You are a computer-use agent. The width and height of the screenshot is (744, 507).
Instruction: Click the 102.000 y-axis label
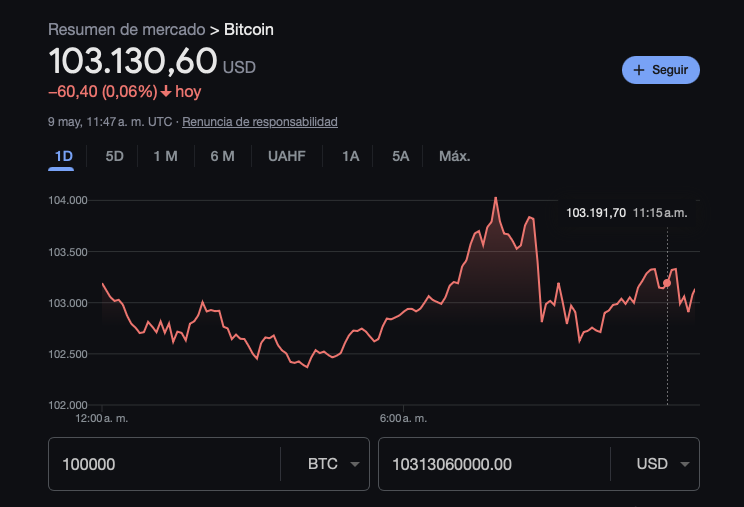[68, 405]
